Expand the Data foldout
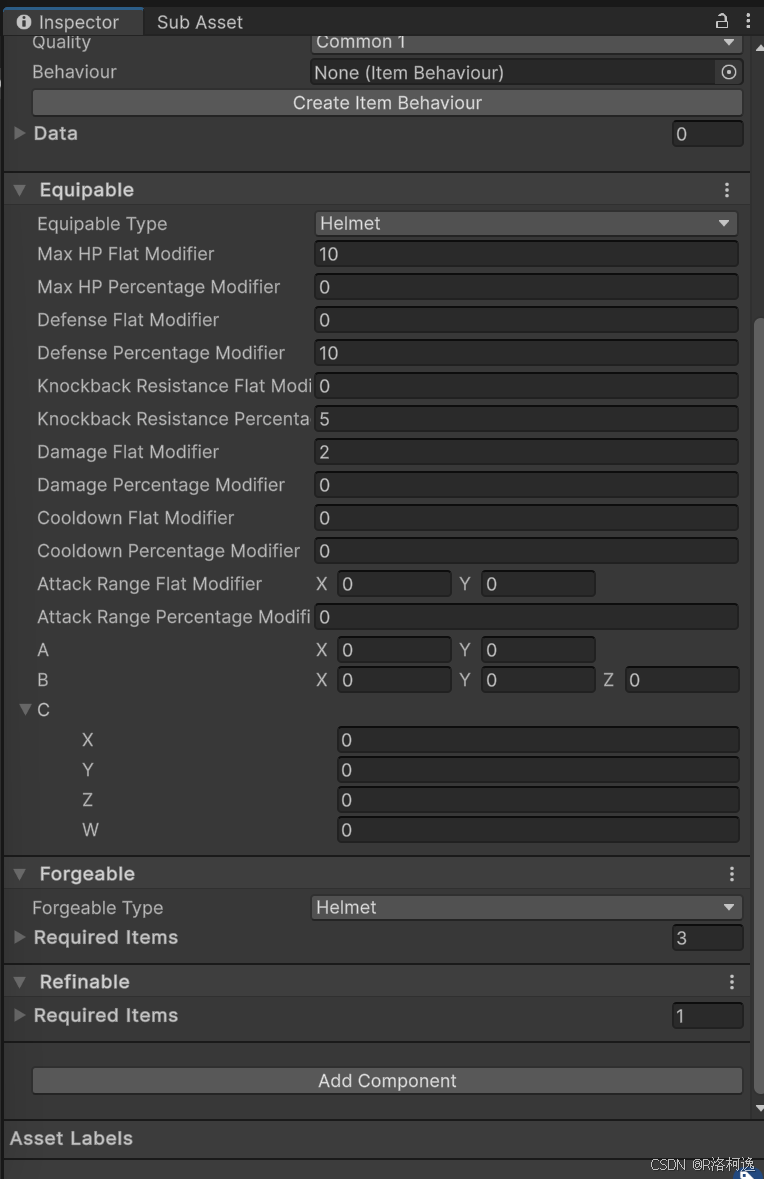This screenshot has height=1179, width=764. coord(18,133)
